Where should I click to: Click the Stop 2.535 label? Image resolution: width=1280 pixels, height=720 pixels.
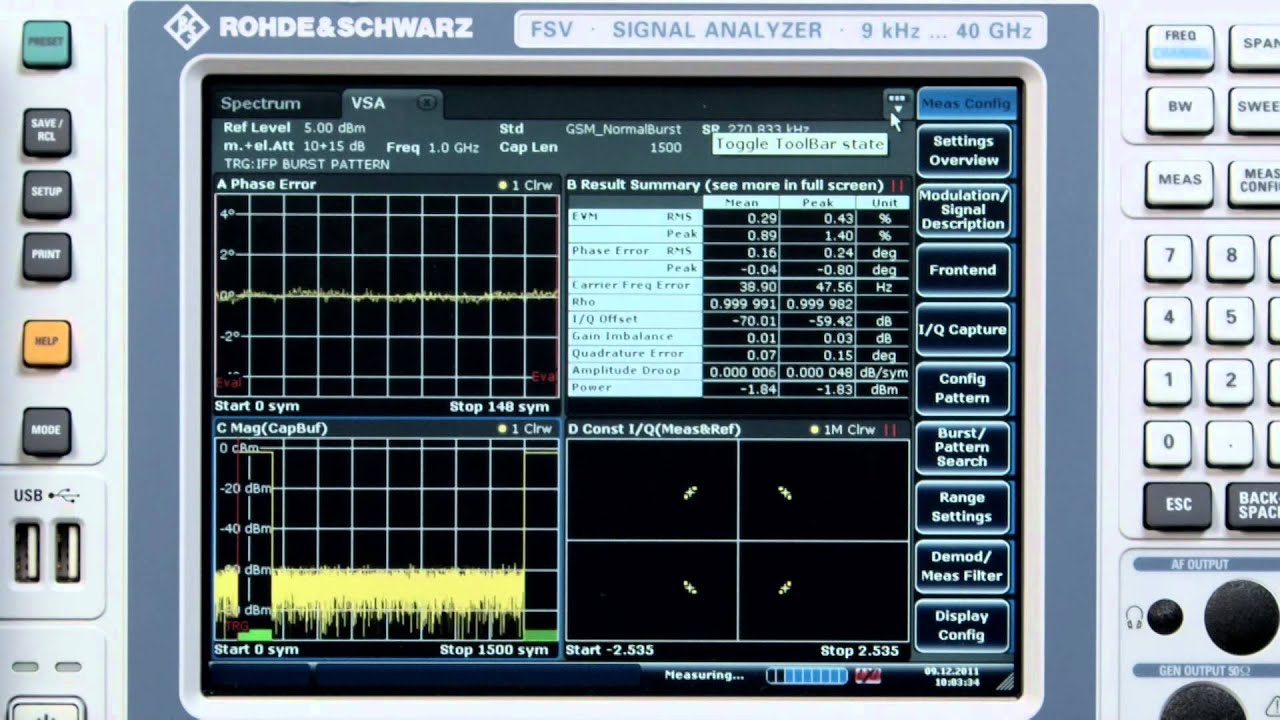pyautogui.click(x=860, y=651)
